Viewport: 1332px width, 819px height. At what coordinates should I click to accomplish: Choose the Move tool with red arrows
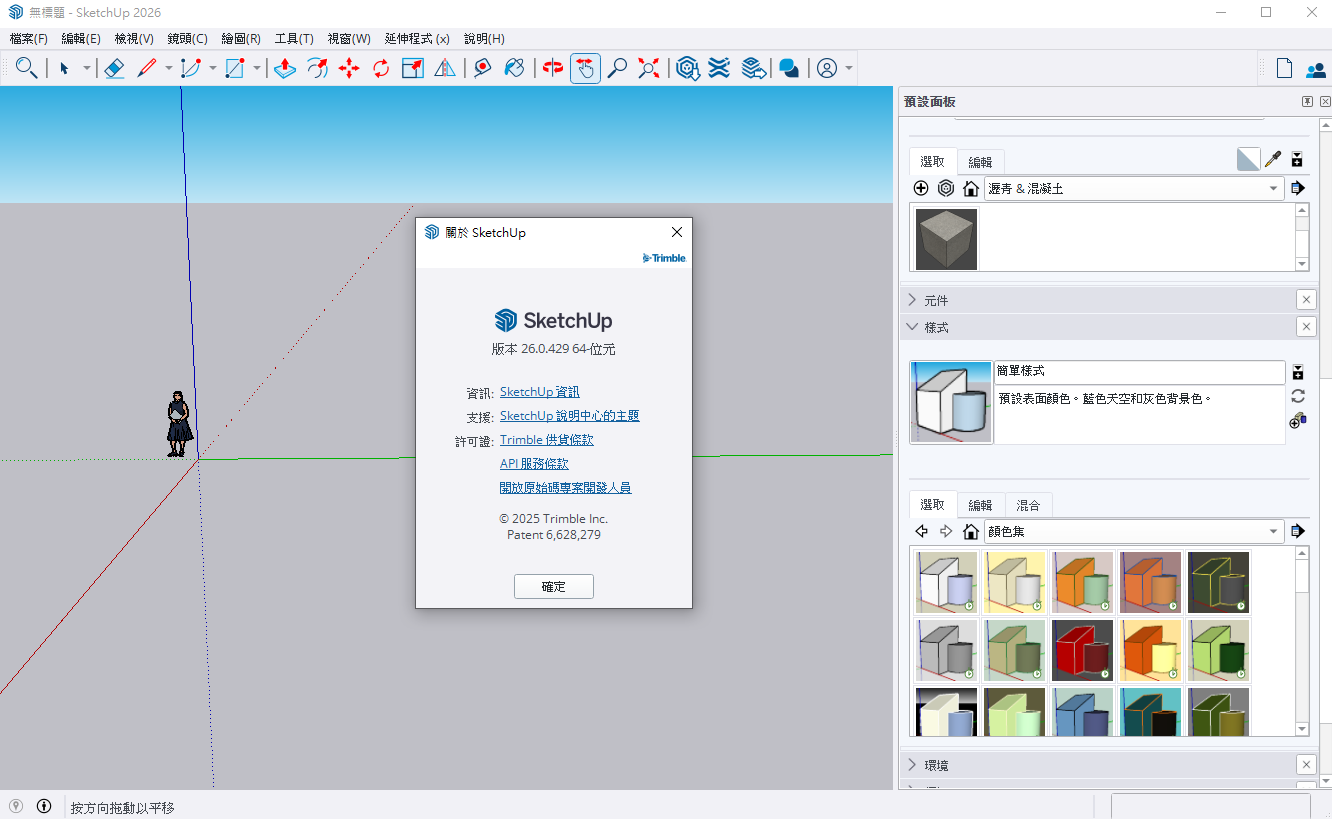pyautogui.click(x=349, y=68)
